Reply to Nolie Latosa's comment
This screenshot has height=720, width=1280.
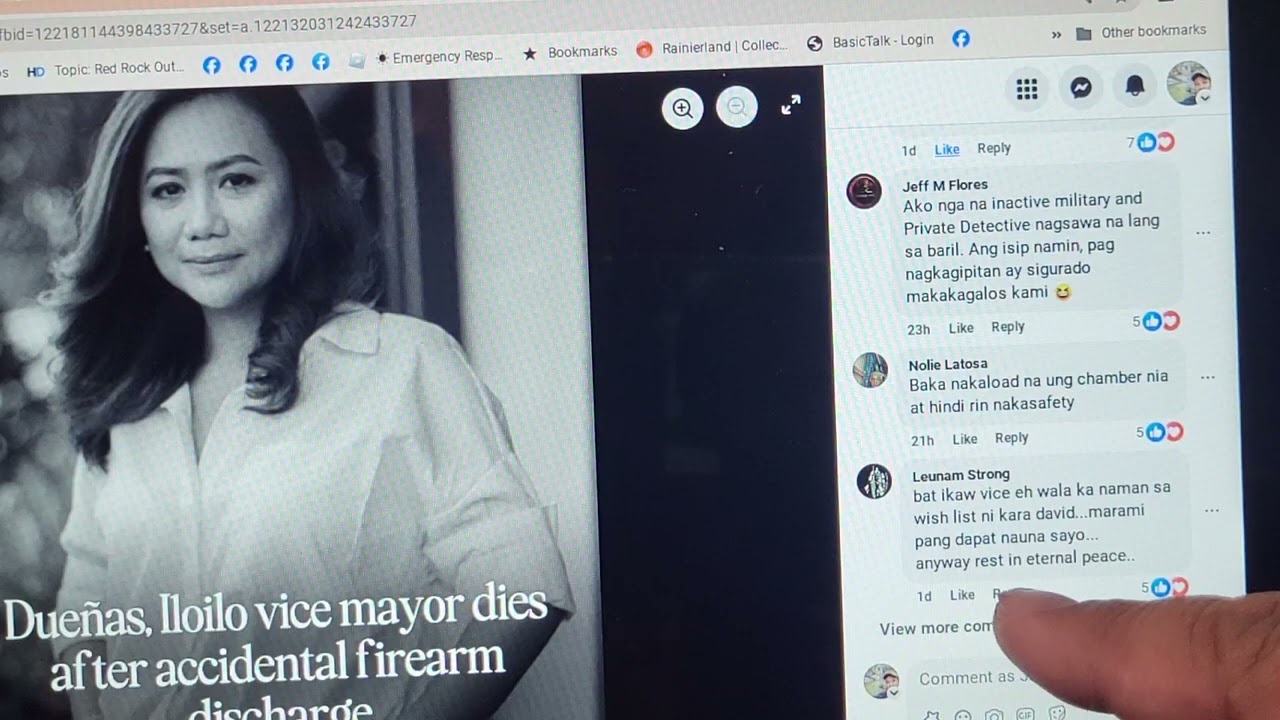point(1012,438)
